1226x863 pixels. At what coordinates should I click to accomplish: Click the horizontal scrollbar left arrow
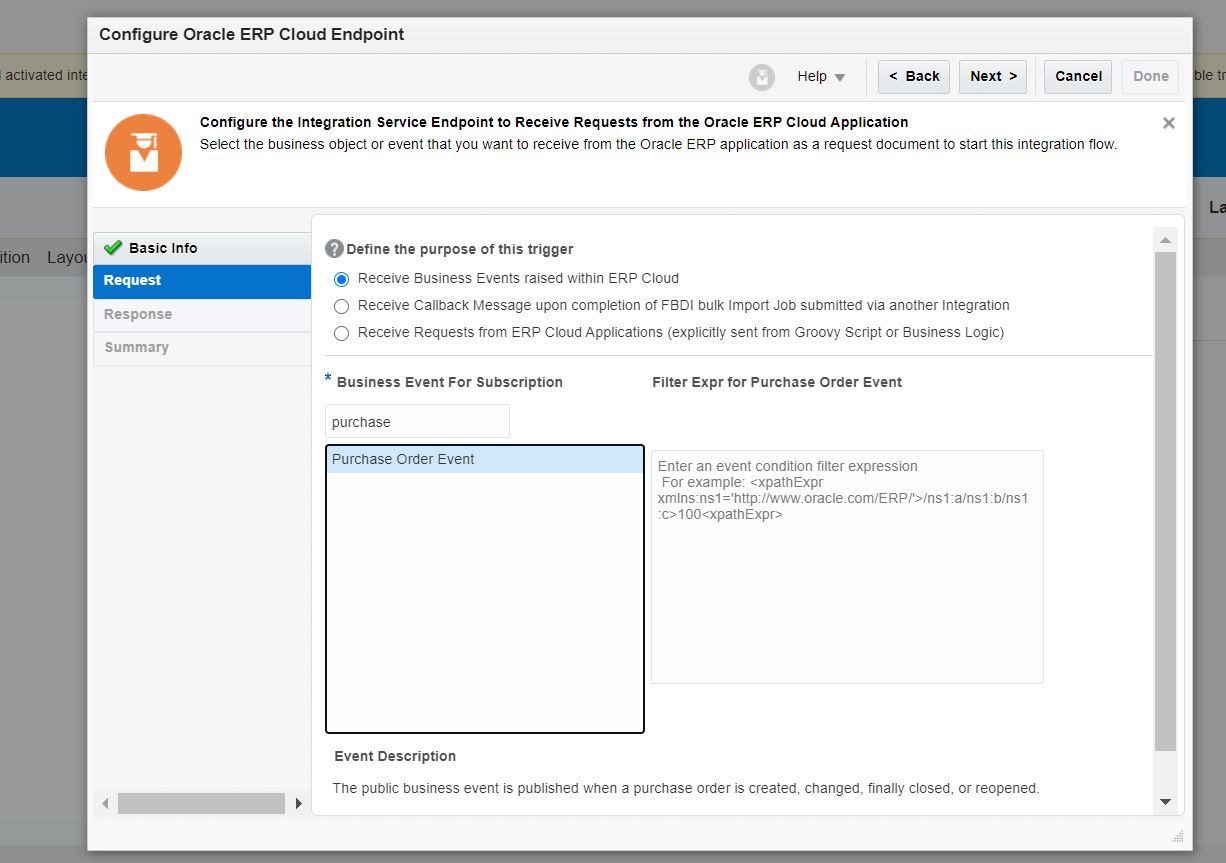106,803
